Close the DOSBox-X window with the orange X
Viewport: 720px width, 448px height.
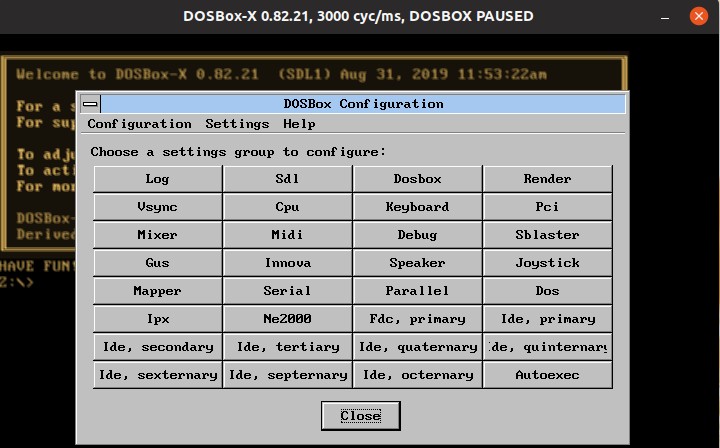click(x=698, y=17)
